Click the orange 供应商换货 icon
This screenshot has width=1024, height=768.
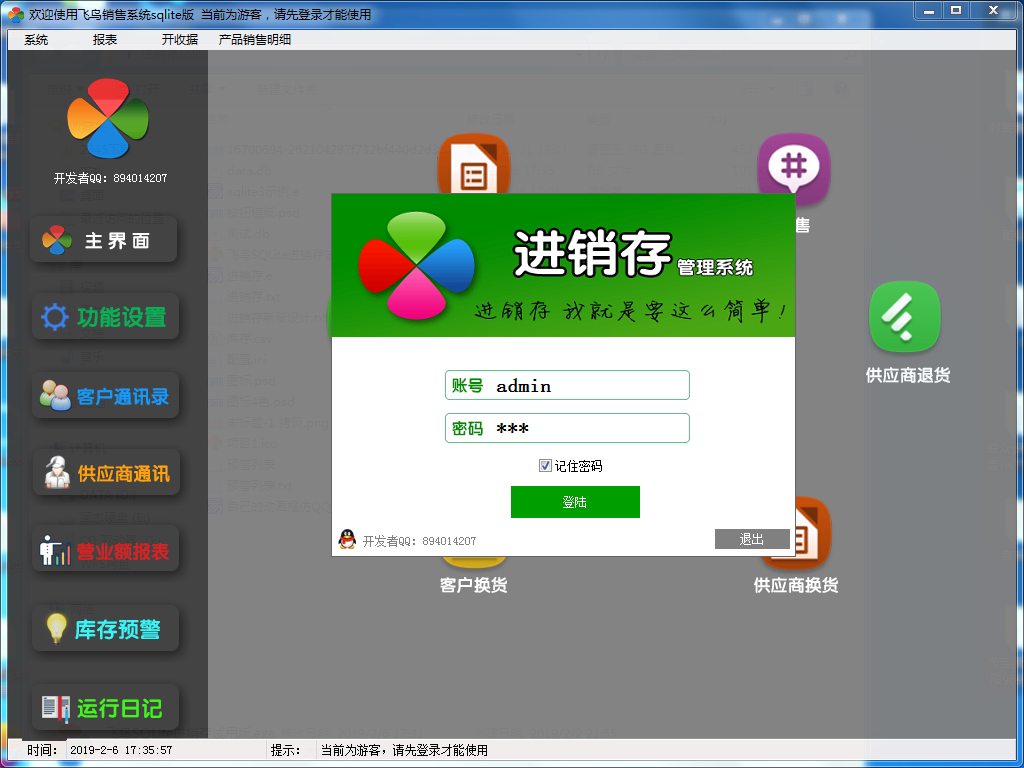tap(813, 532)
